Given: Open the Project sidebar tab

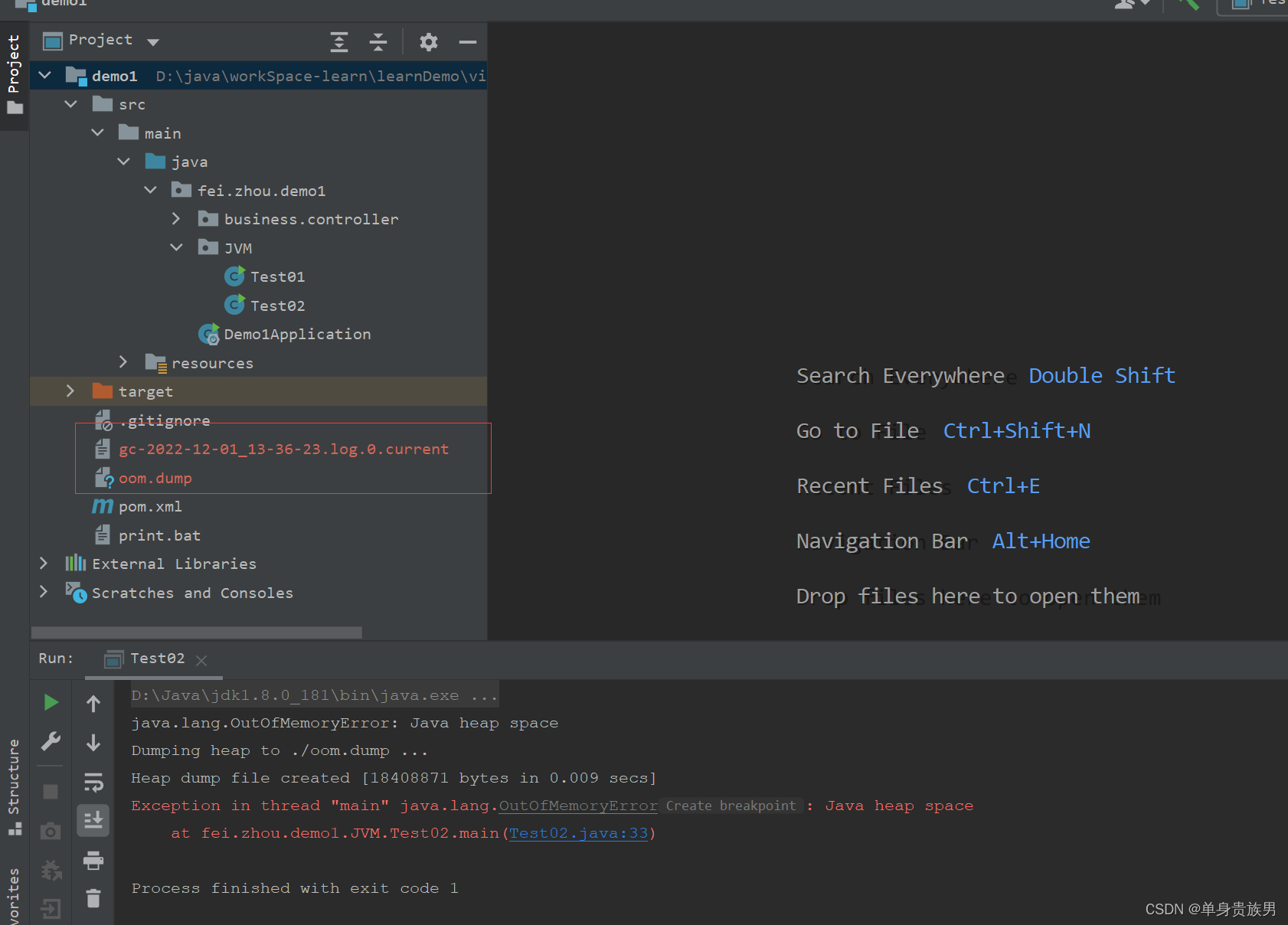Looking at the screenshot, I should (x=14, y=75).
